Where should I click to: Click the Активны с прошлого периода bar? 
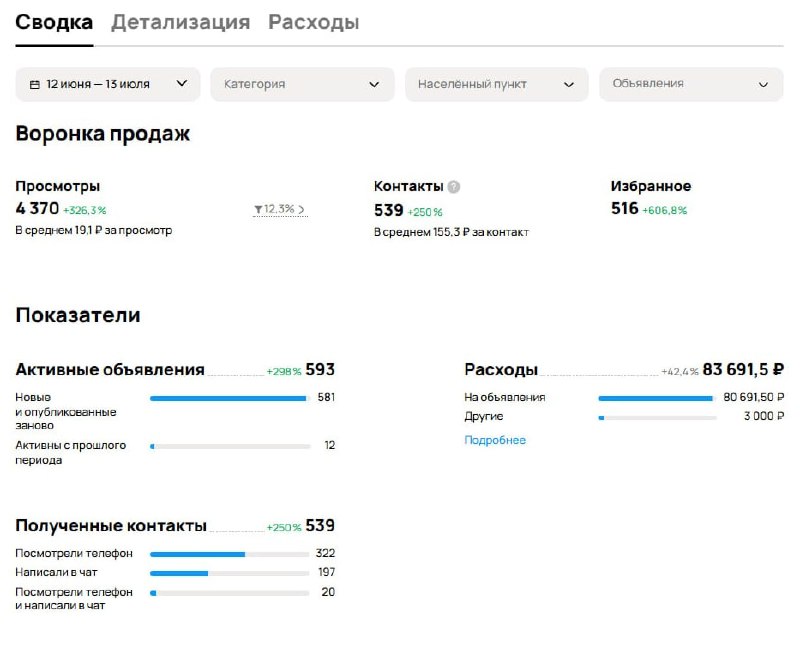pos(230,446)
